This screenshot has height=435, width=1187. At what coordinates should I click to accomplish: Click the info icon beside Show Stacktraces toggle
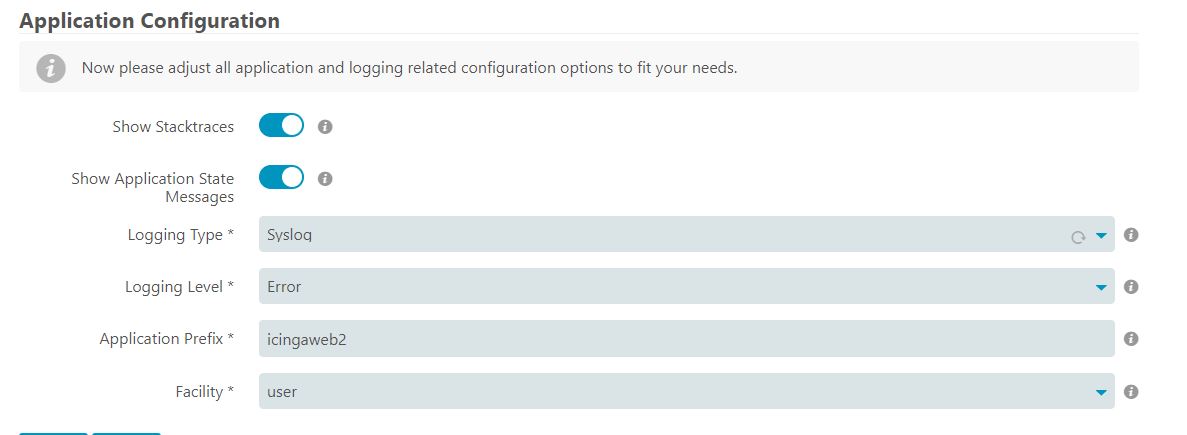[x=326, y=126]
